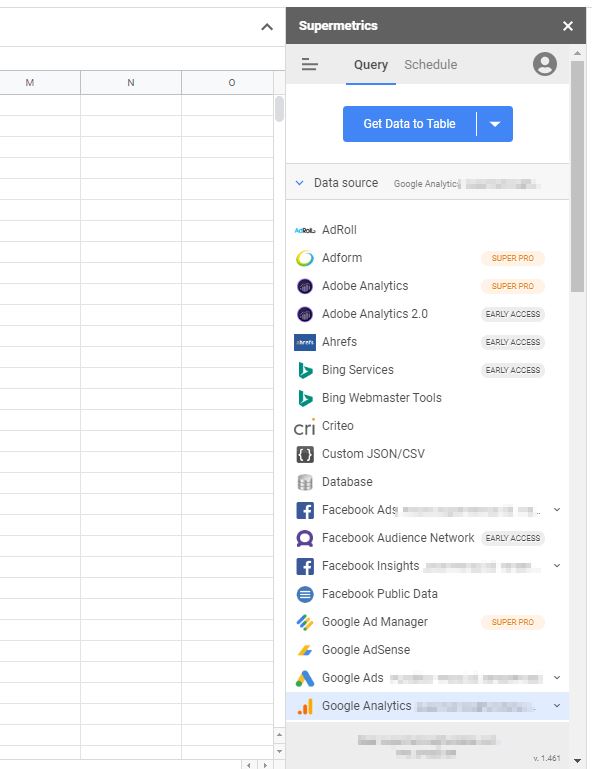Open the Supermetrics hamburger menu
The width and height of the screenshot is (592, 769).
tap(309, 64)
